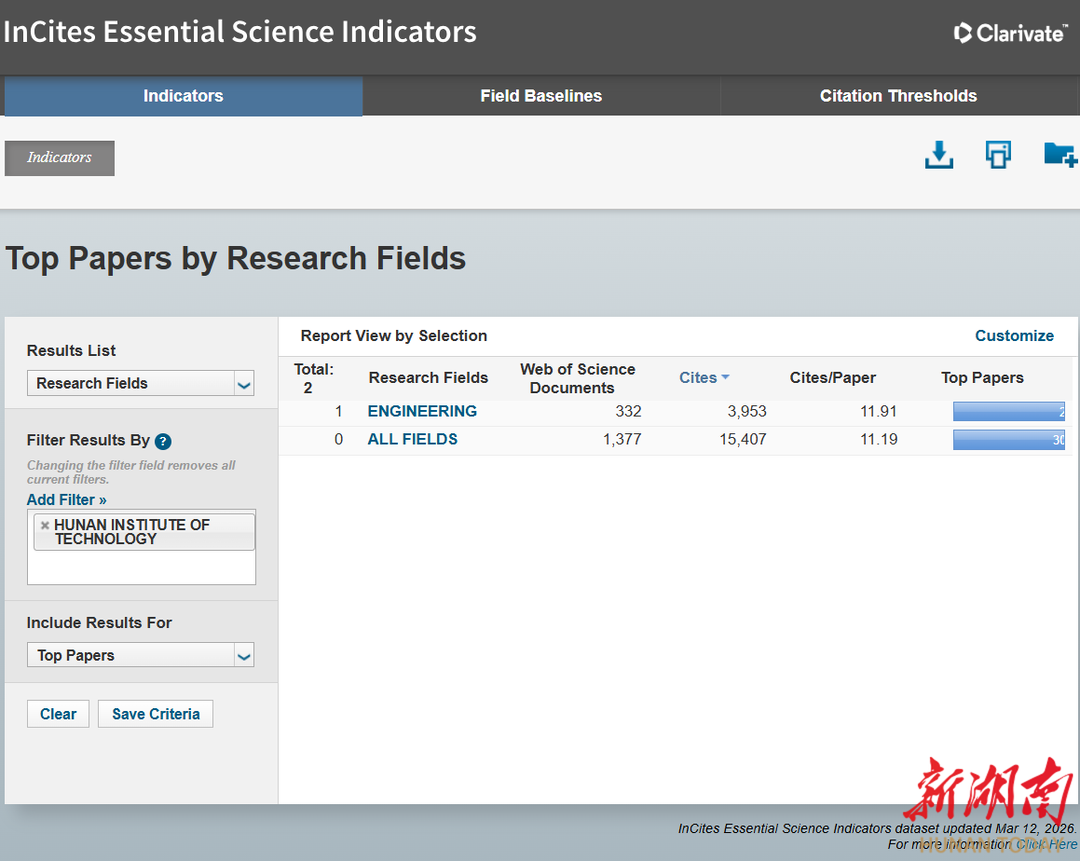The height and width of the screenshot is (861, 1080).
Task: Open the Customize report link
Action: pos(1014,336)
